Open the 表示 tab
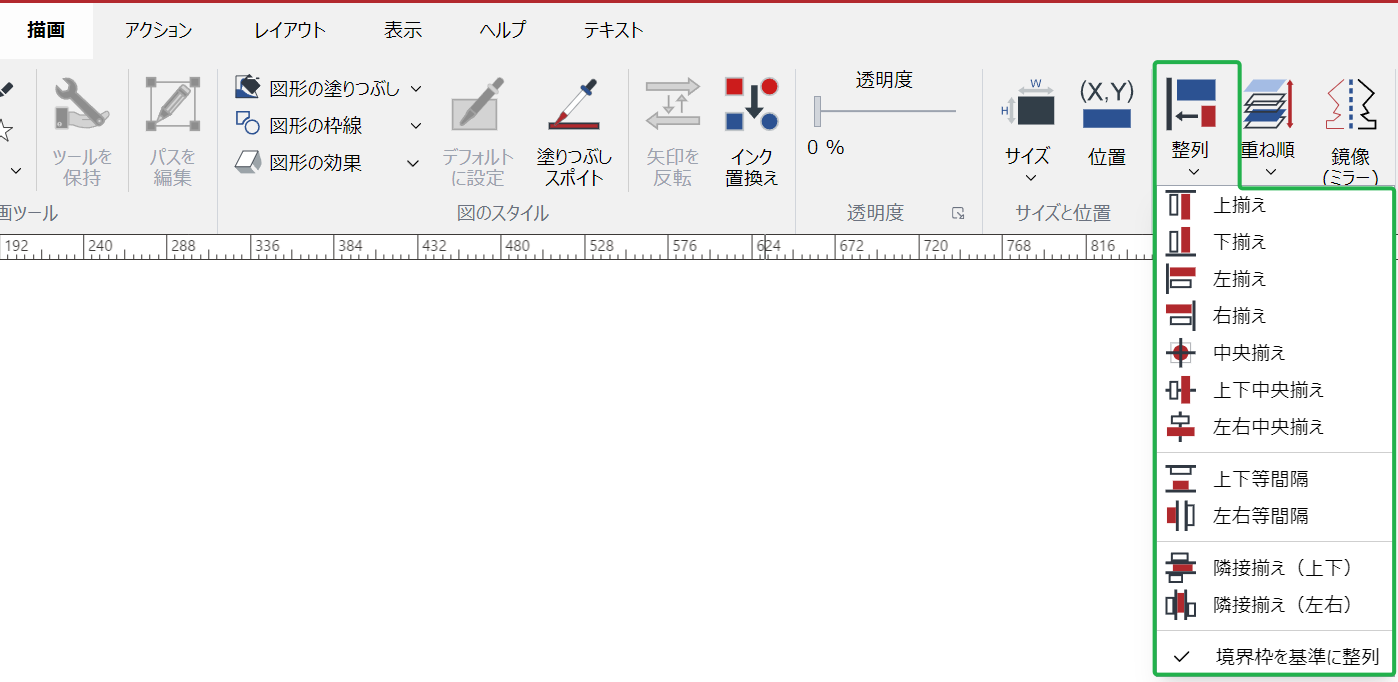1398x682 pixels. (403, 30)
